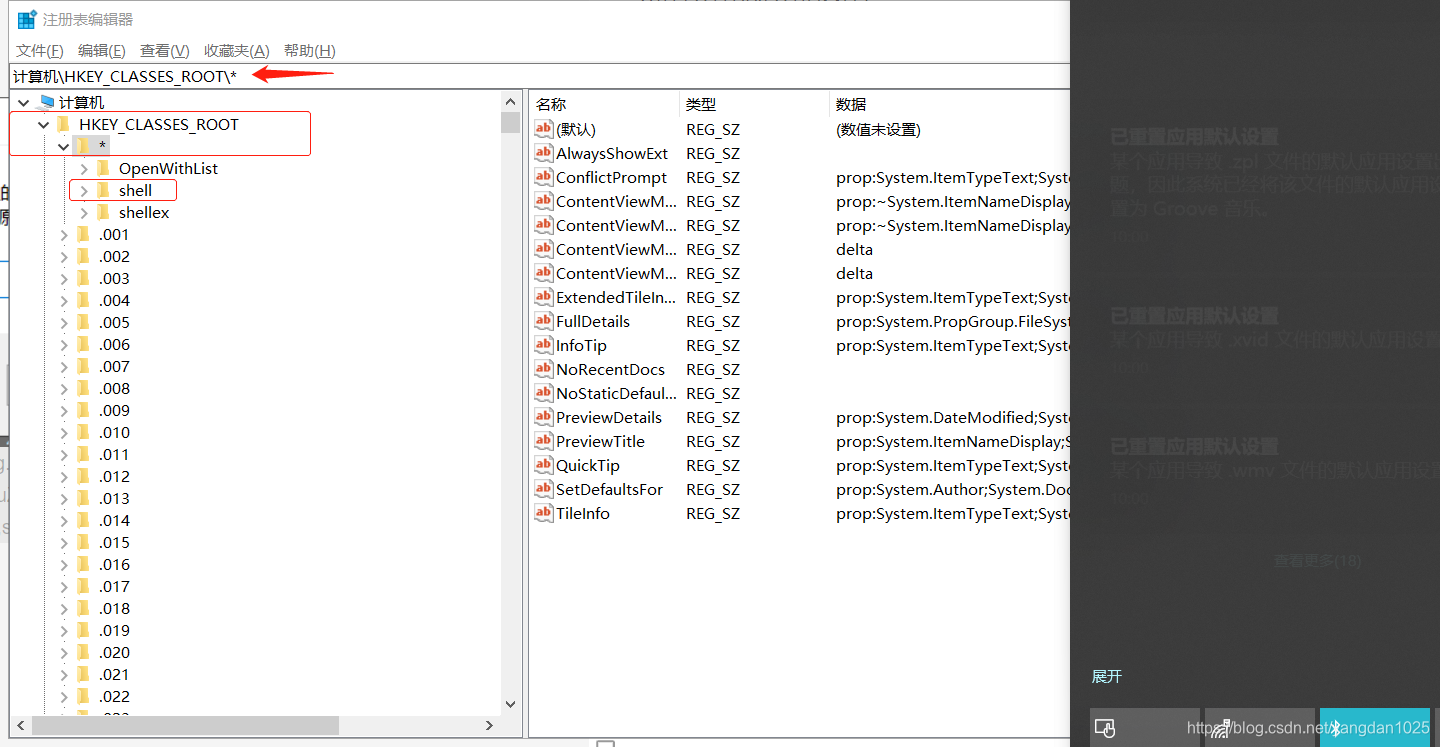The width and height of the screenshot is (1440, 747).
Task: Expand the OpenWithList key
Action: tap(84, 168)
